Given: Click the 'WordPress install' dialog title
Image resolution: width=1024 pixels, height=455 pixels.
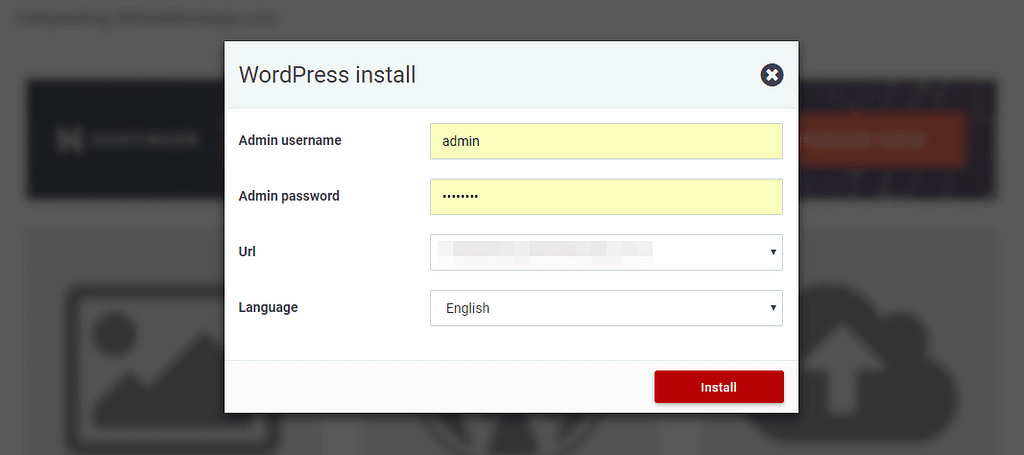Looking at the screenshot, I should coord(327,74).
